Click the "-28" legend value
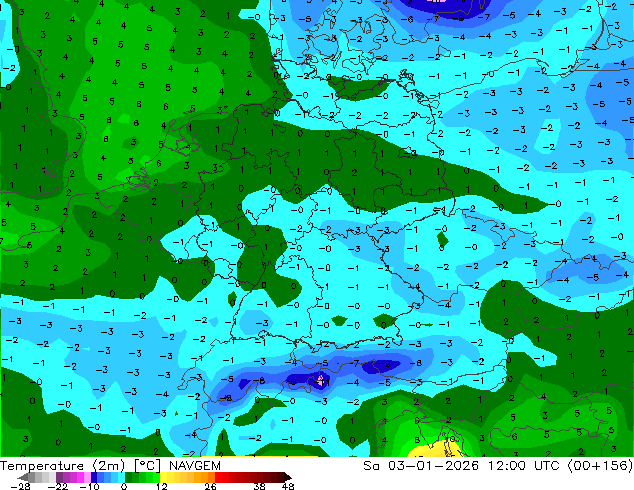Image resolution: width=634 pixels, height=490 pixels. click(20, 486)
